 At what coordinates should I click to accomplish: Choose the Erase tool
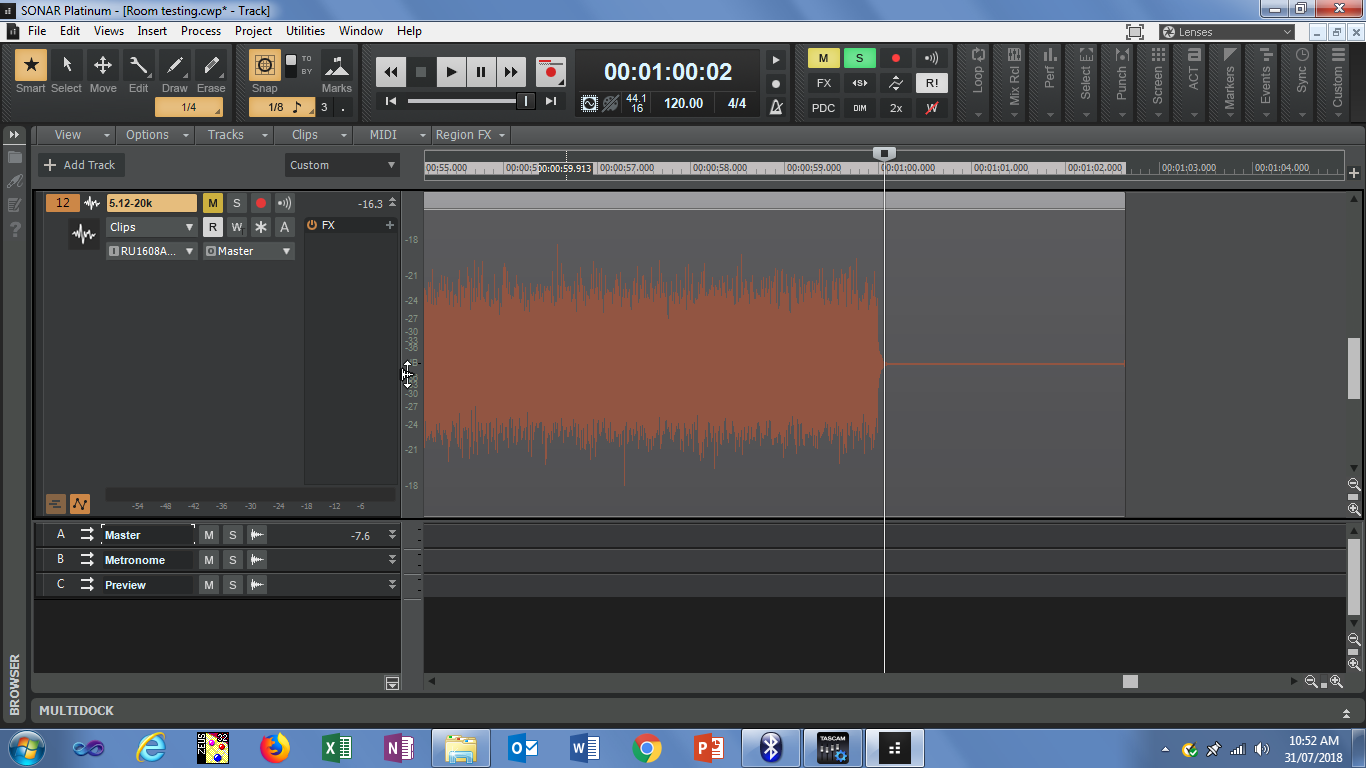pos(210,66)
